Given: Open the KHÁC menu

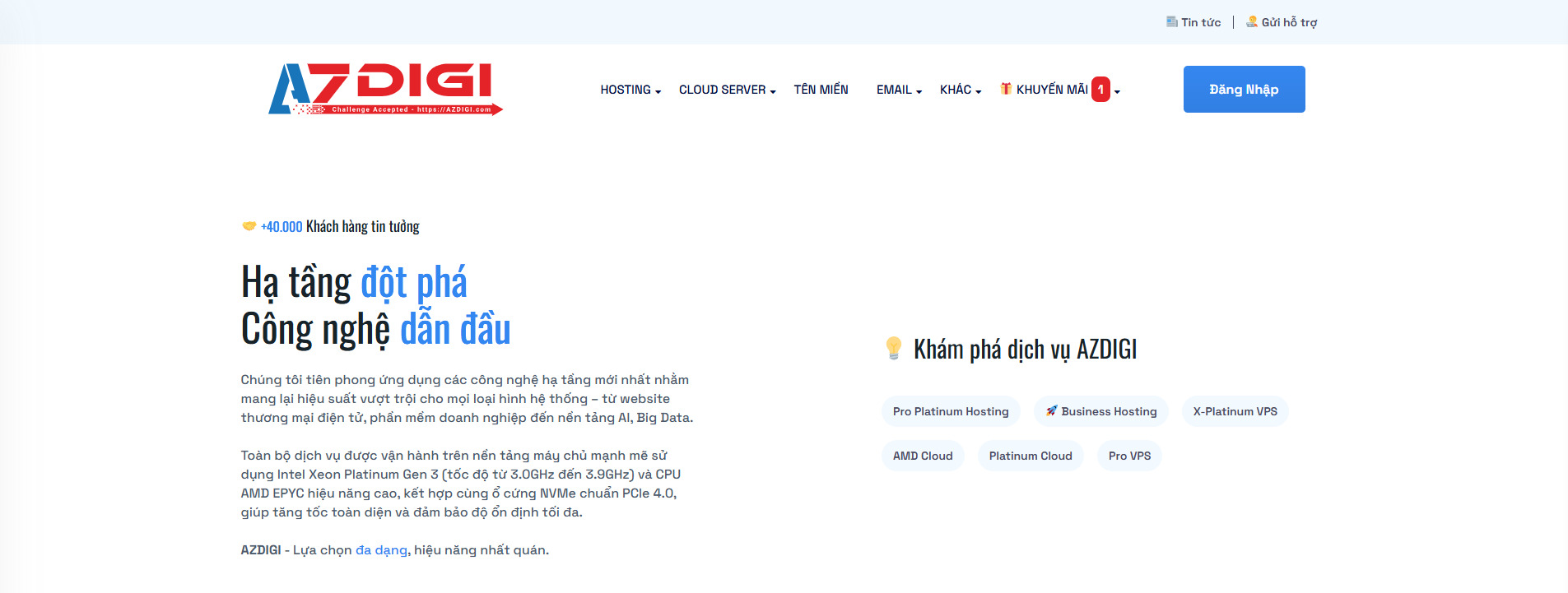Looking at the screenshot, I should [x=956, y=90].
